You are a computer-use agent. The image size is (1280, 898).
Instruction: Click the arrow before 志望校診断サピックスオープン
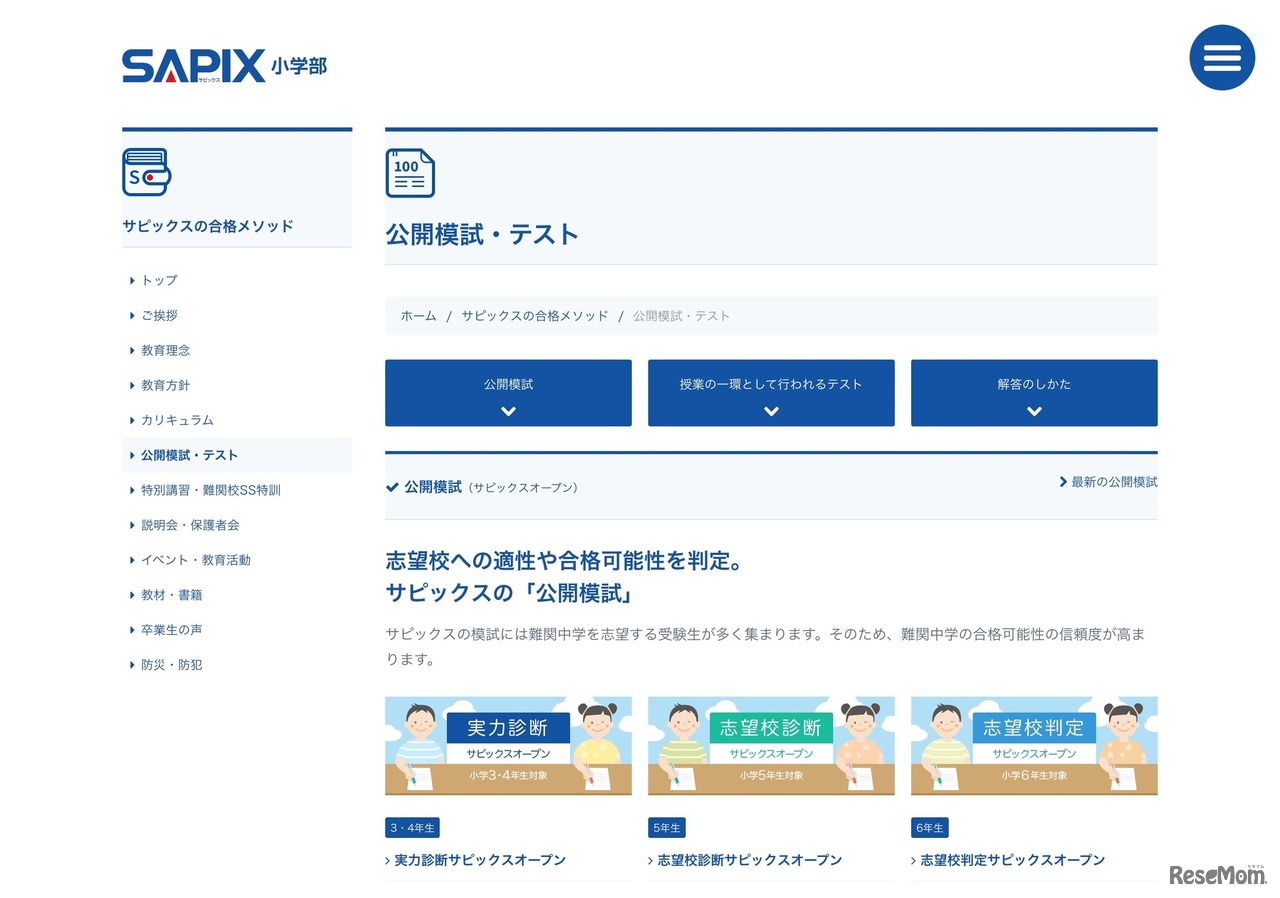pyautogui.click(x=651, y=860)
